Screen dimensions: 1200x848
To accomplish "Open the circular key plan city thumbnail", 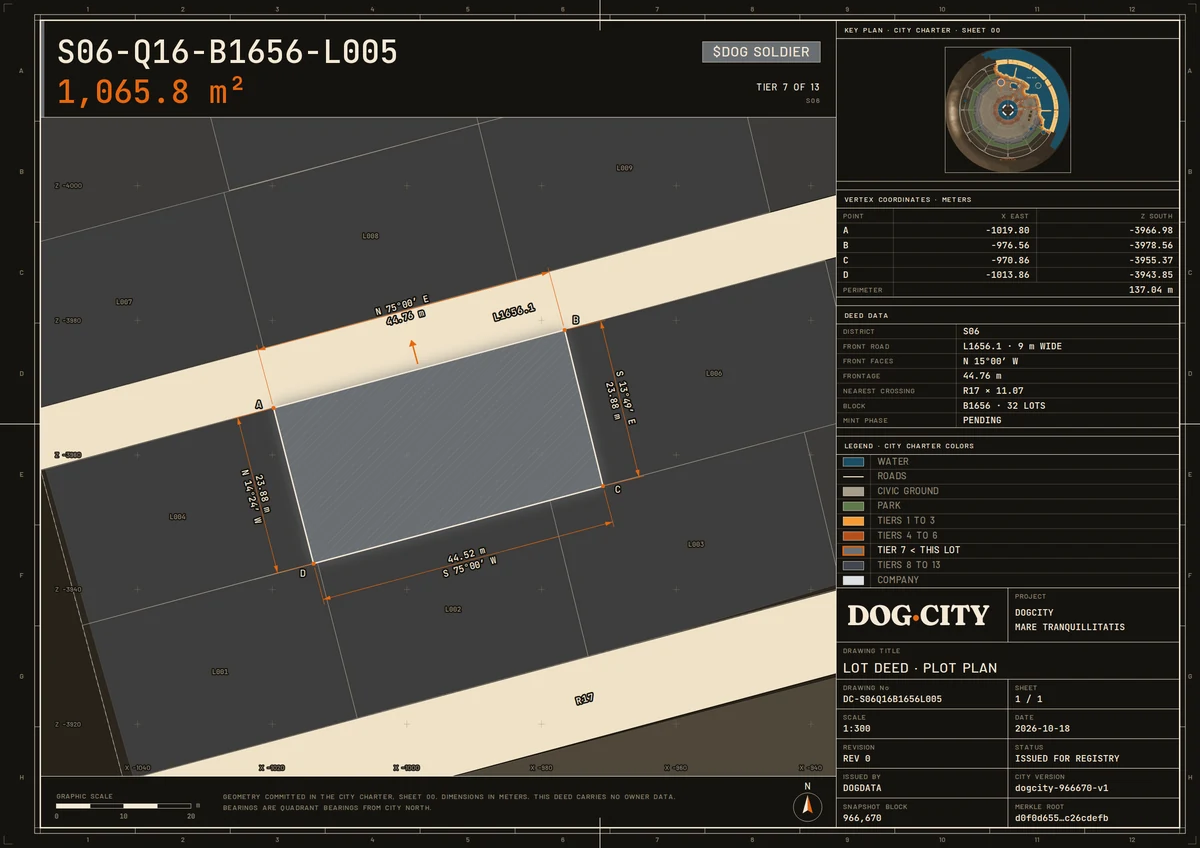I will pyautogui.click(x=1008, y=109).
